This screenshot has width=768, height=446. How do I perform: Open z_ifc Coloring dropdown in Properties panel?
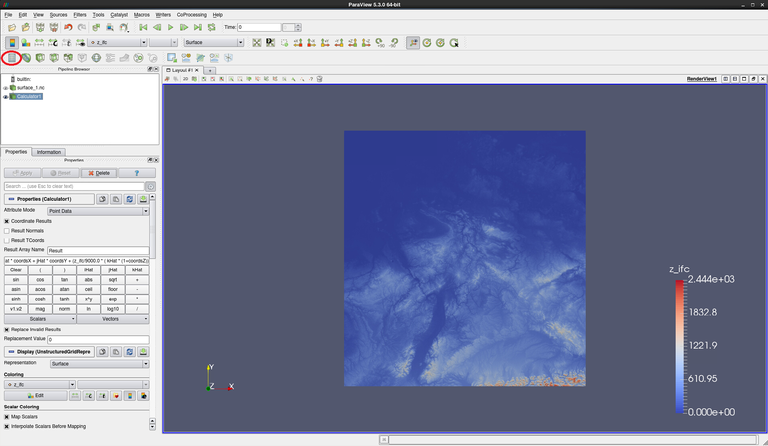click(40, 384)
